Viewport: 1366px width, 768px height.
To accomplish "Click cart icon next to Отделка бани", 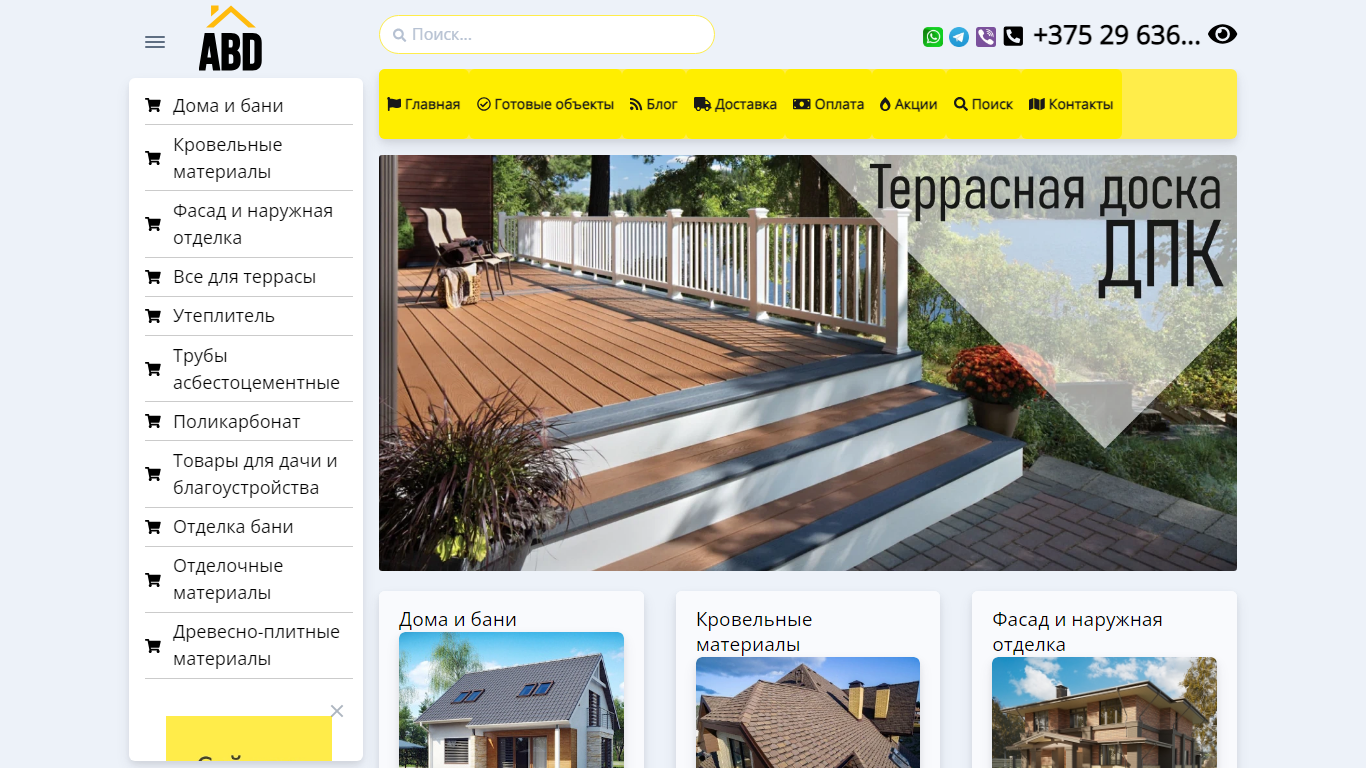I will click(x=153, y=527).
